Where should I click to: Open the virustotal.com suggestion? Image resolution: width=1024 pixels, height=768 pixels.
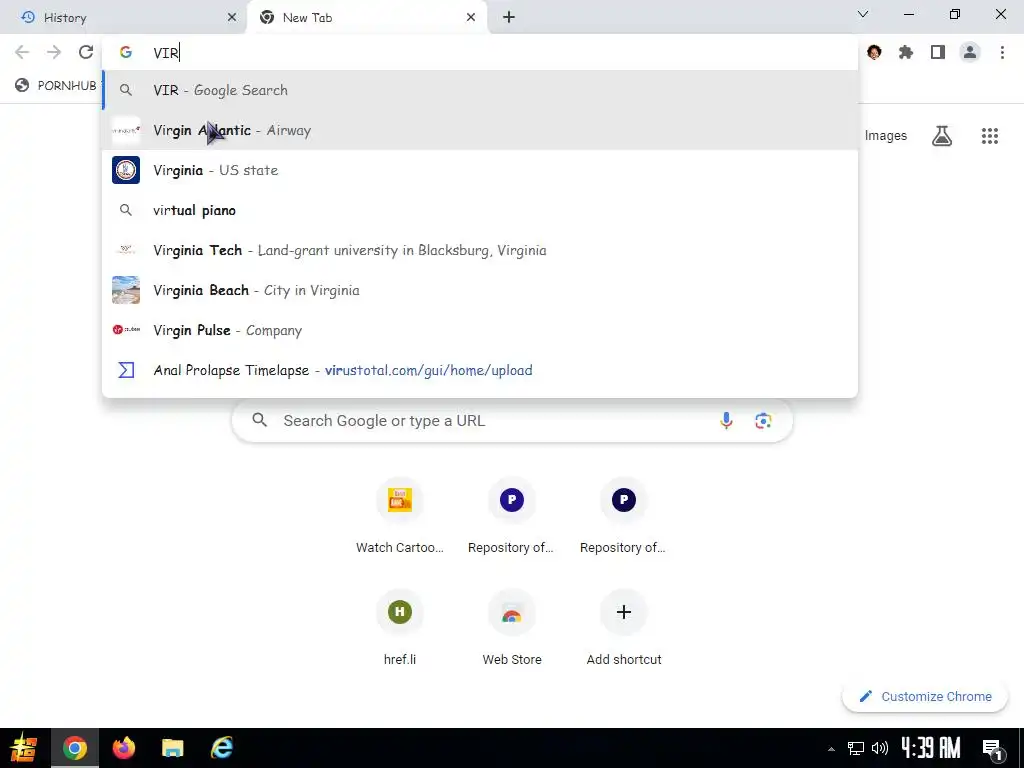480,370
